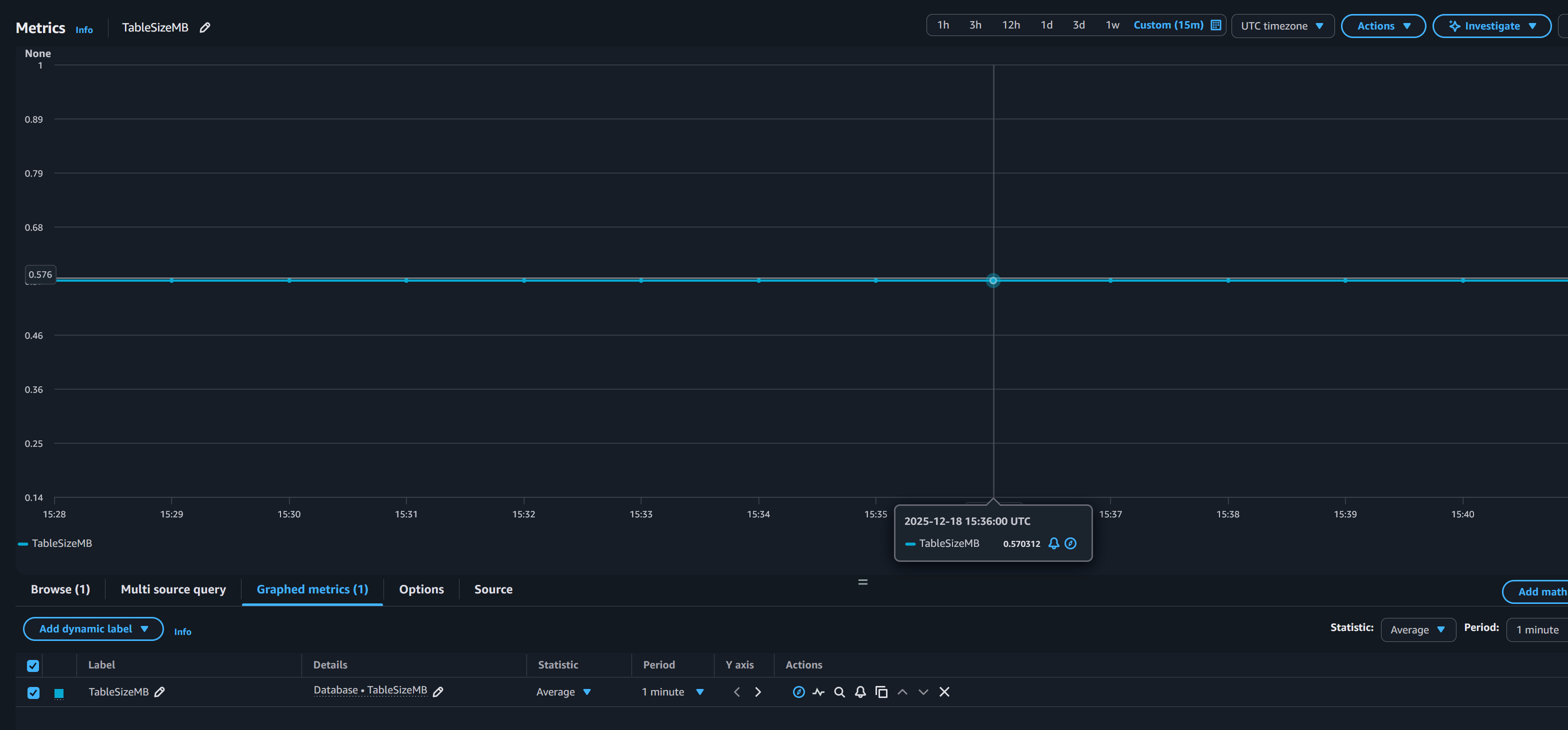This screenshot has width=1568, height=730.
Task: Select the 1h time range
Action: click(x=943, y=25)
